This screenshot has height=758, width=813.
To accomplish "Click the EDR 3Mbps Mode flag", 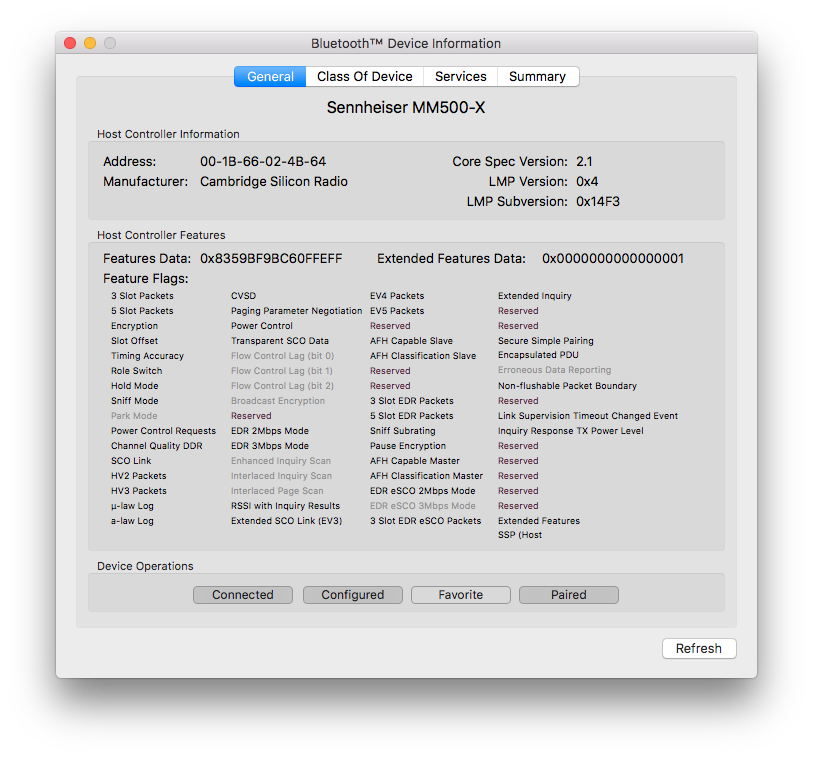I will point(270,446).
